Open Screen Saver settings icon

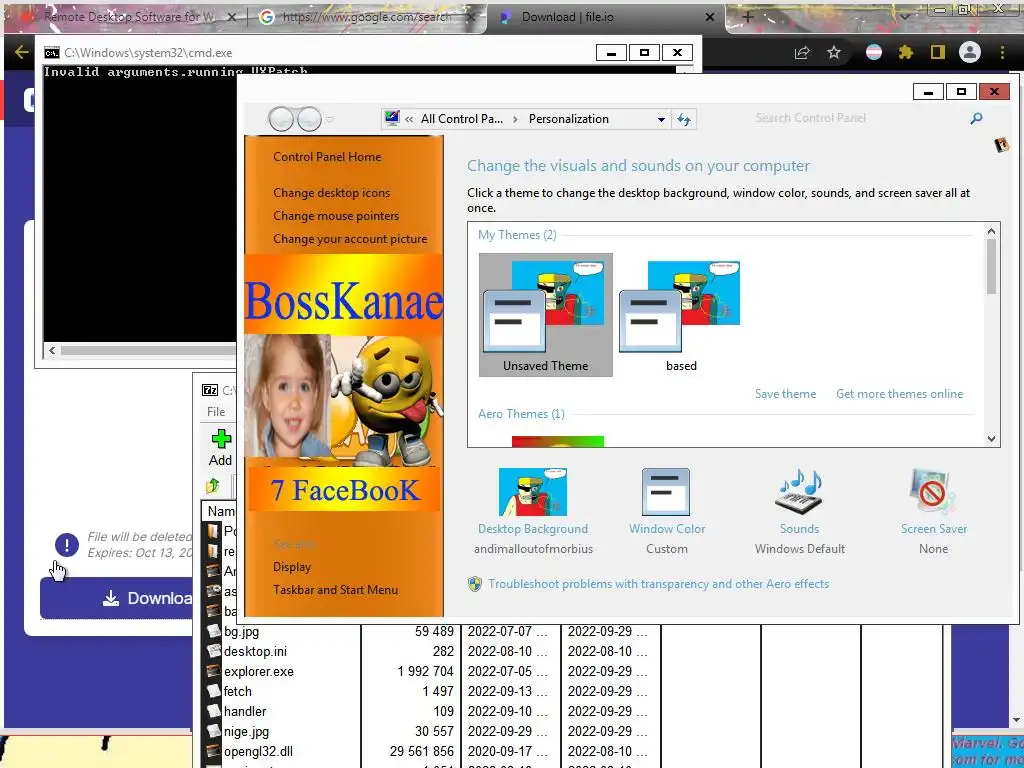point(933,492)
